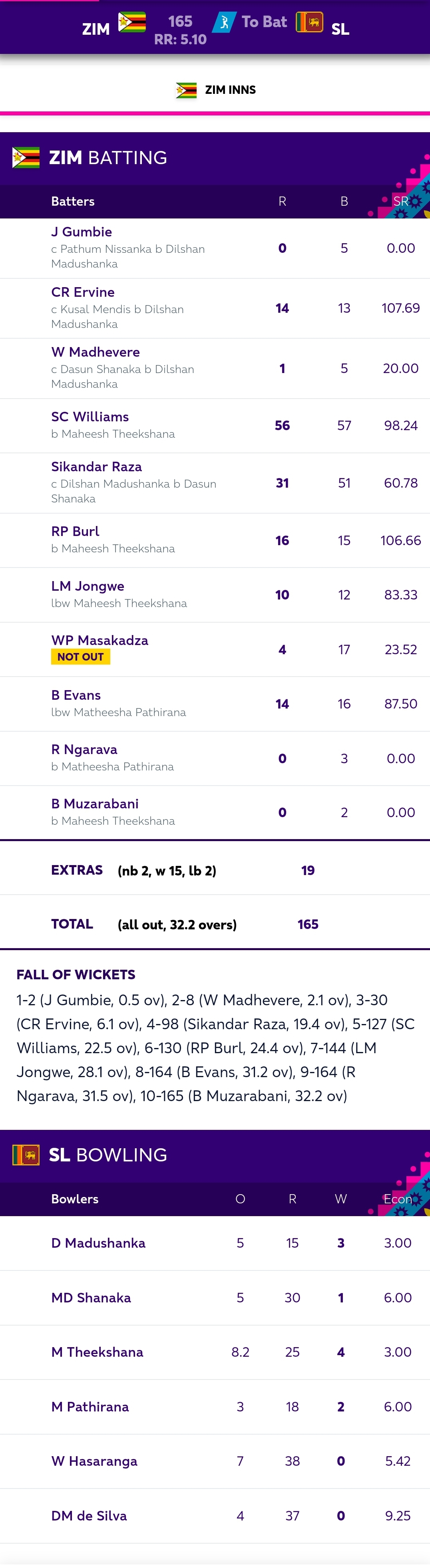
Task: Select bowler D Madushanka
Action: tap(99, 1243)
